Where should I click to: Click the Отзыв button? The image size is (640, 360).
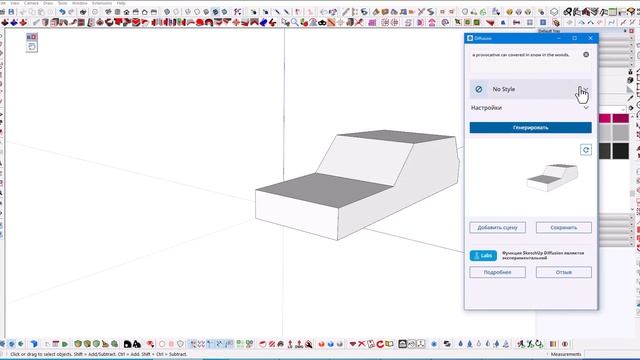tap(564, 272)
